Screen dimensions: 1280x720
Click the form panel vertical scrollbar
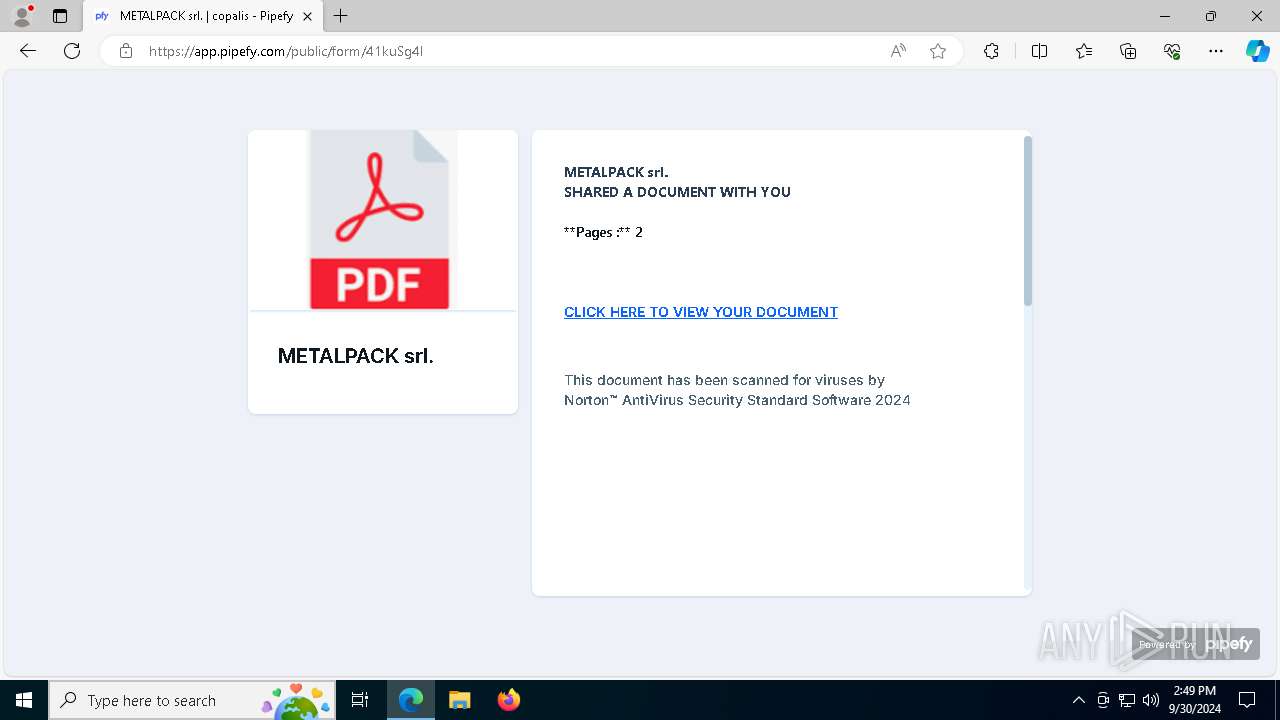[x=1028, y=221]
